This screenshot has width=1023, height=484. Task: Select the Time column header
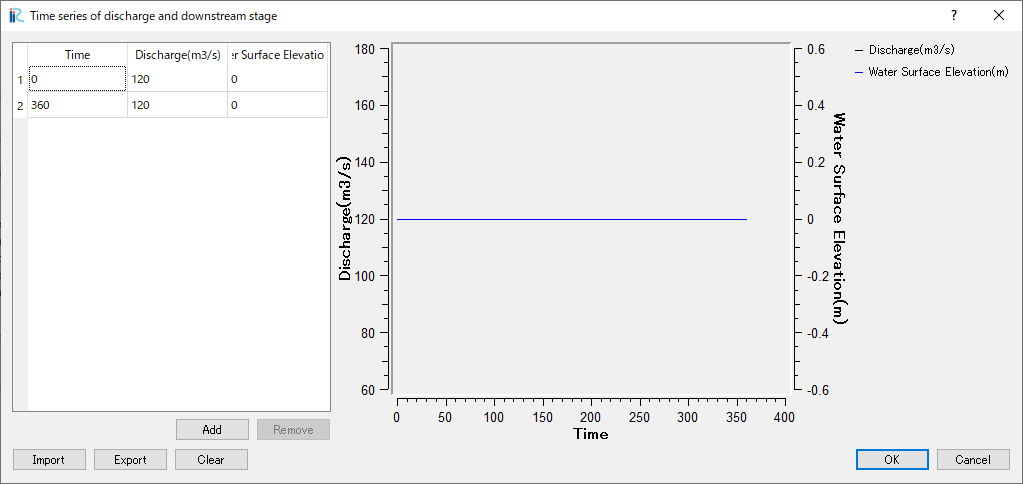78,55
